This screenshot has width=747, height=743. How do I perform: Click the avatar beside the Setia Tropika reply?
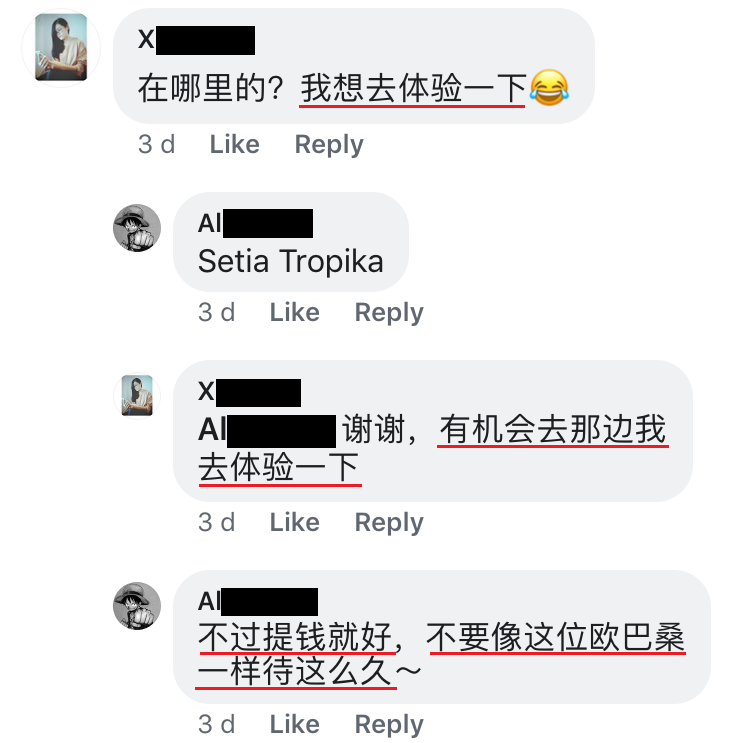pyautogui.click(x=137, y=228)
